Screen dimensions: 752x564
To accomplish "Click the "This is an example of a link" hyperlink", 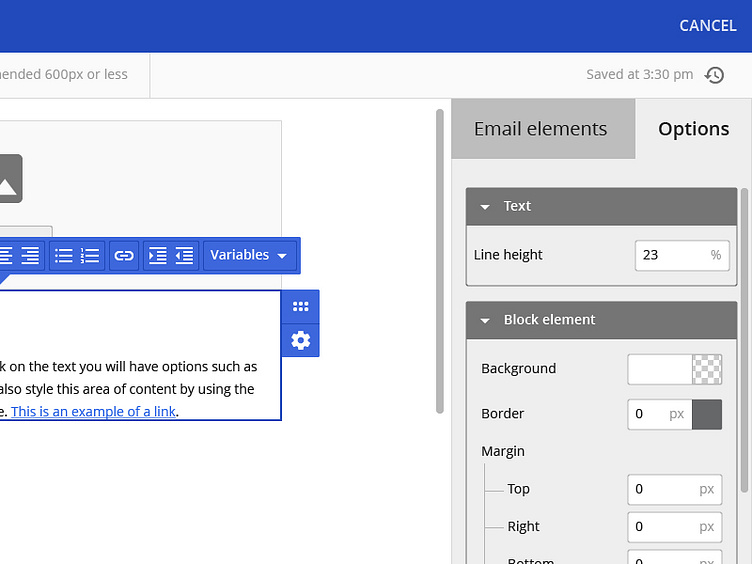I will pos(94,411).
